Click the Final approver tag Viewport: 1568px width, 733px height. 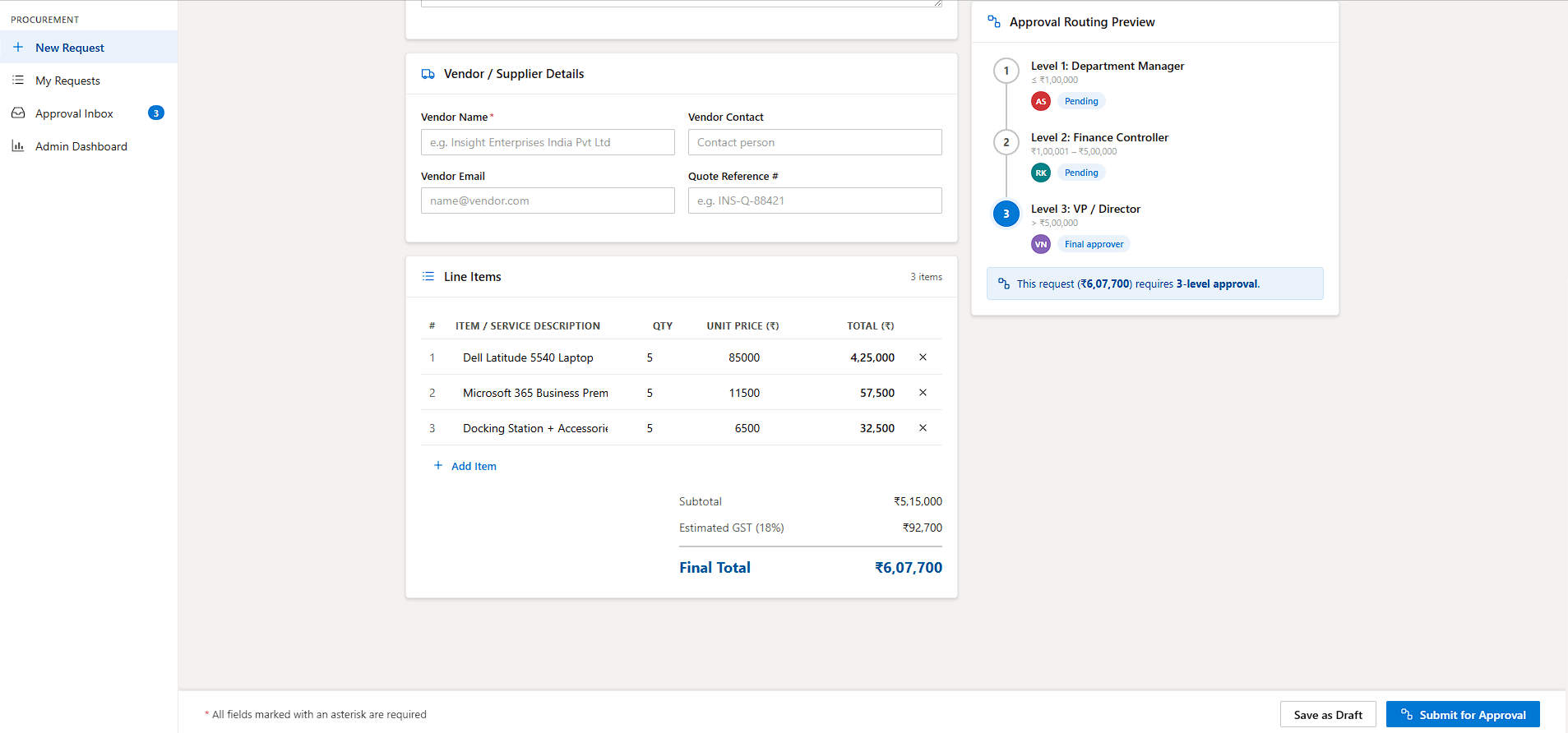1094,244
